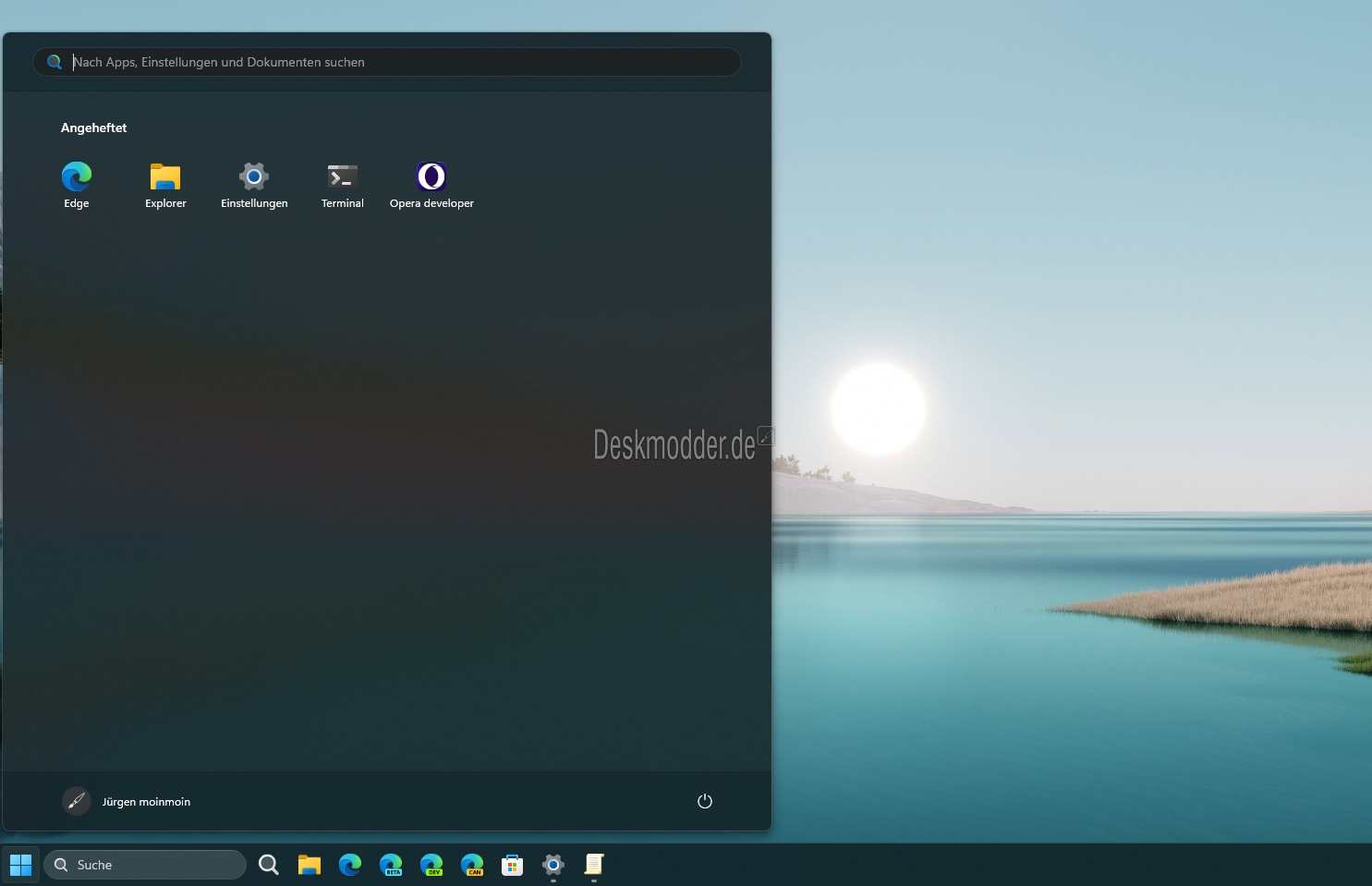1372x886 pixels.
Task: Click the Windows Start button on taskbar
Action: click(20, 865)
